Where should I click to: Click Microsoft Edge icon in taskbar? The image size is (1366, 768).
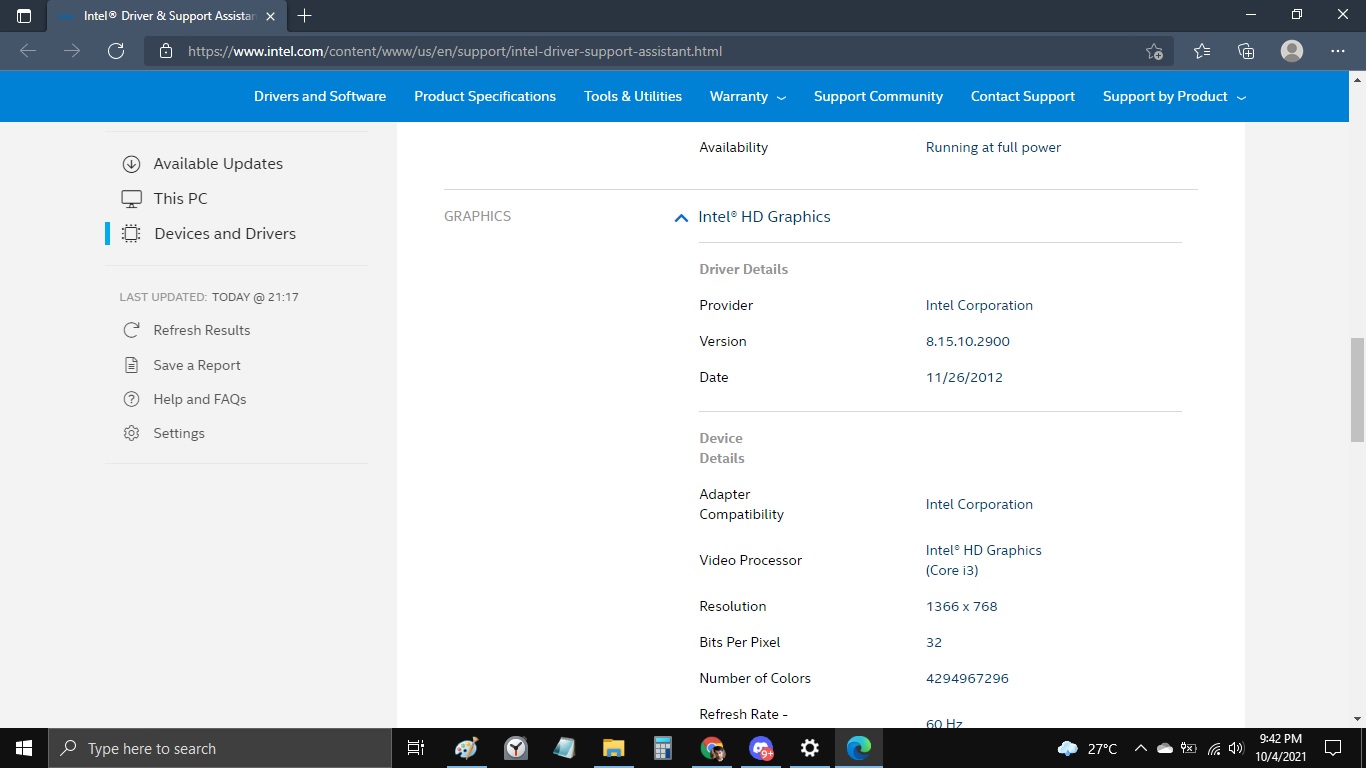coord(859,748)
